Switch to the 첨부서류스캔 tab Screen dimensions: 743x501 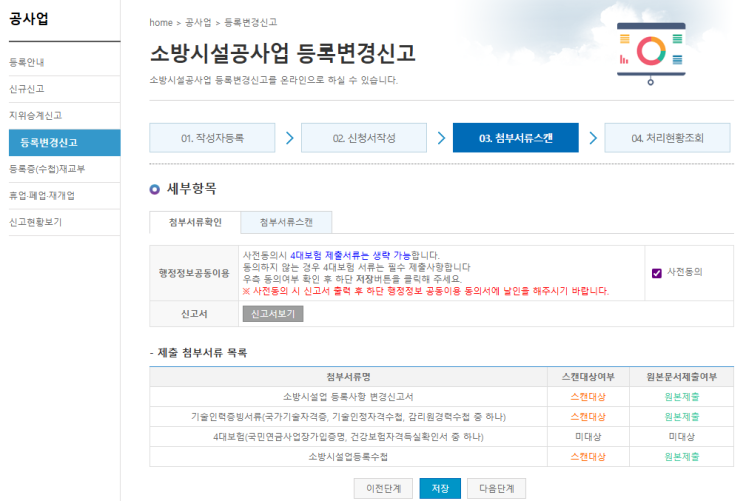(286, 222)
